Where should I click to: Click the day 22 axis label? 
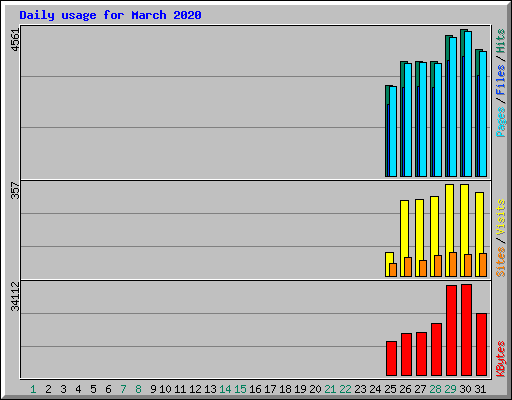click(x=345, y=389)
